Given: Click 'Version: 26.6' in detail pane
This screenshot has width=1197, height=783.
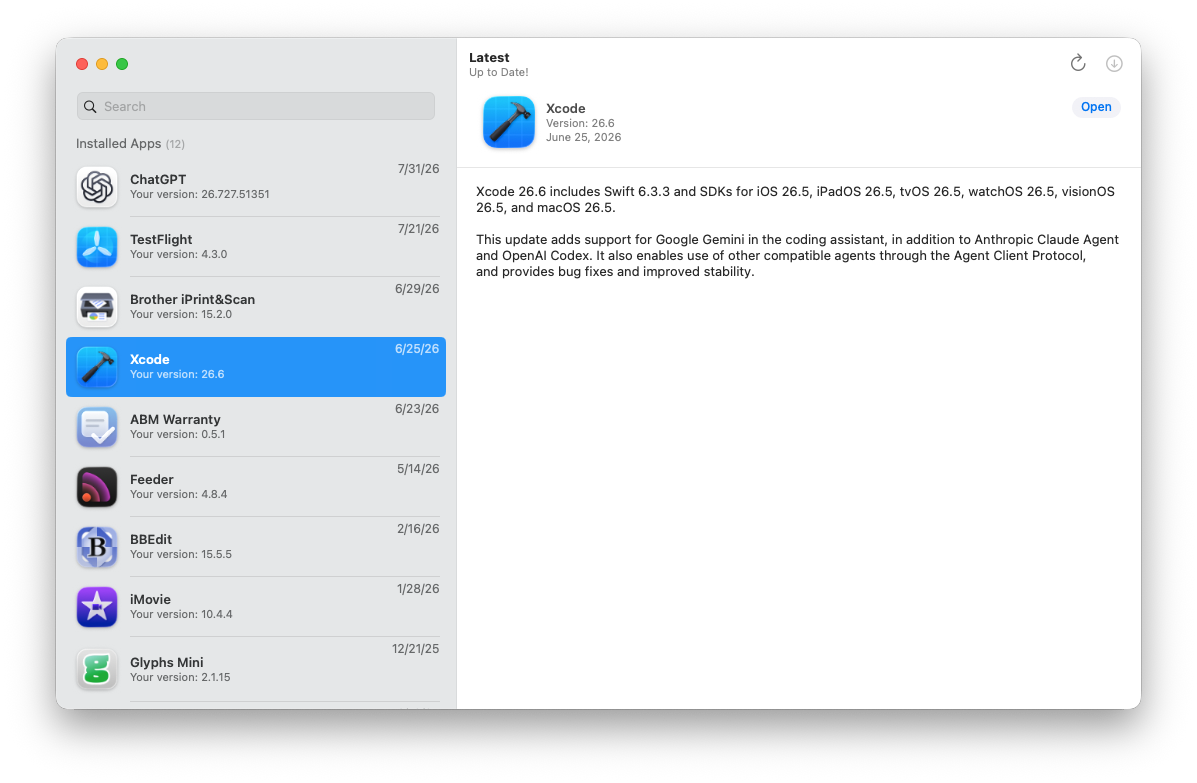Looking at the screenshot, I should click(580, 123).
